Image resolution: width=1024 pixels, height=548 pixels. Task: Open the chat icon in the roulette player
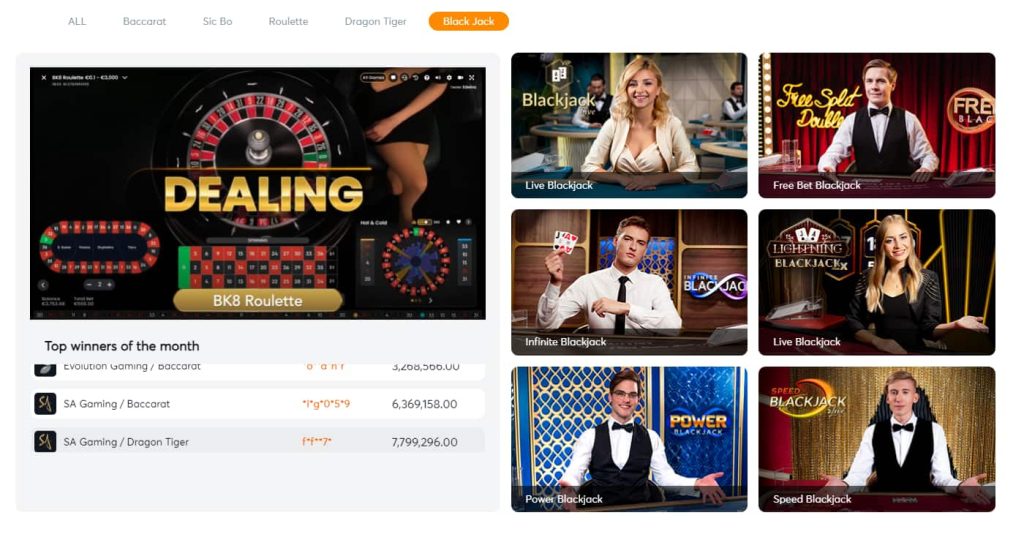[x=393, y=78]
